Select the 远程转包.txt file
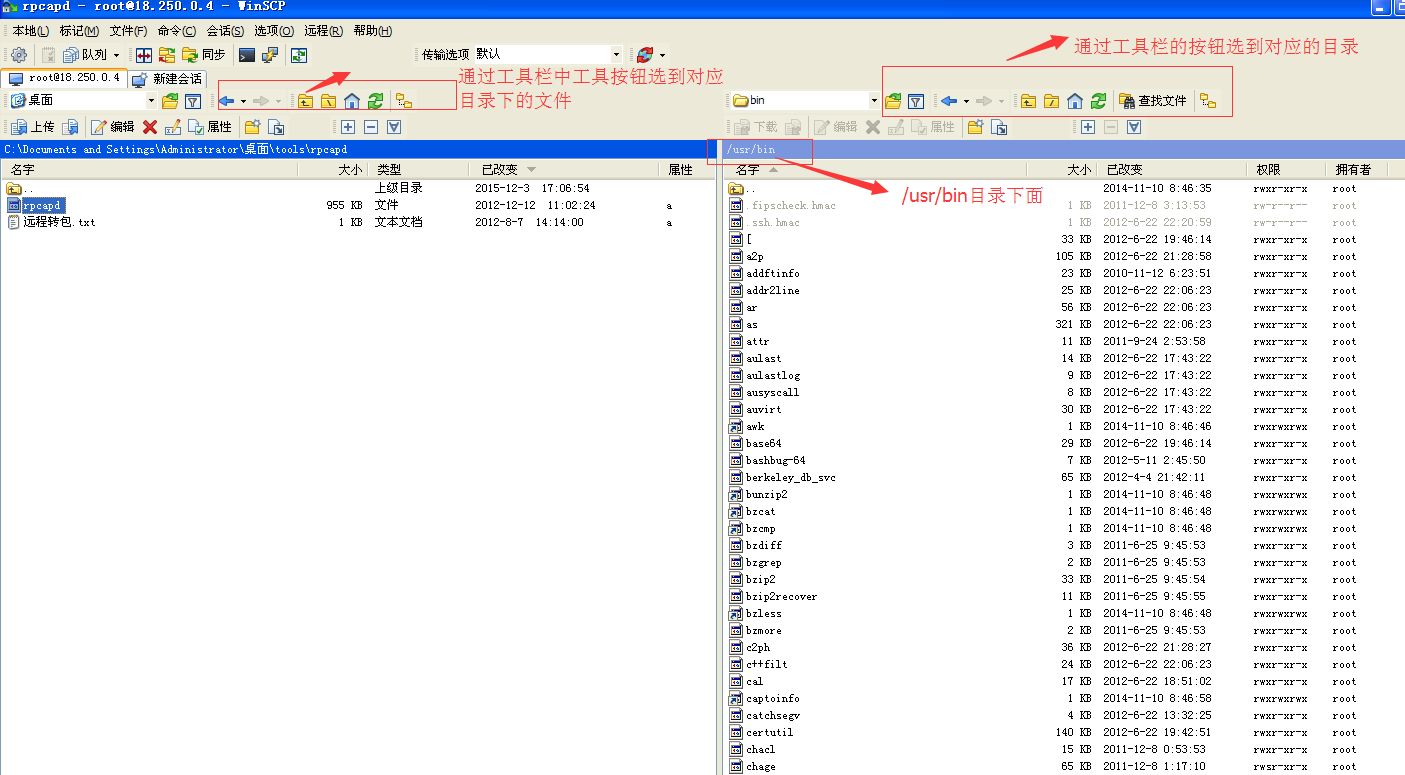 [59, 222]
